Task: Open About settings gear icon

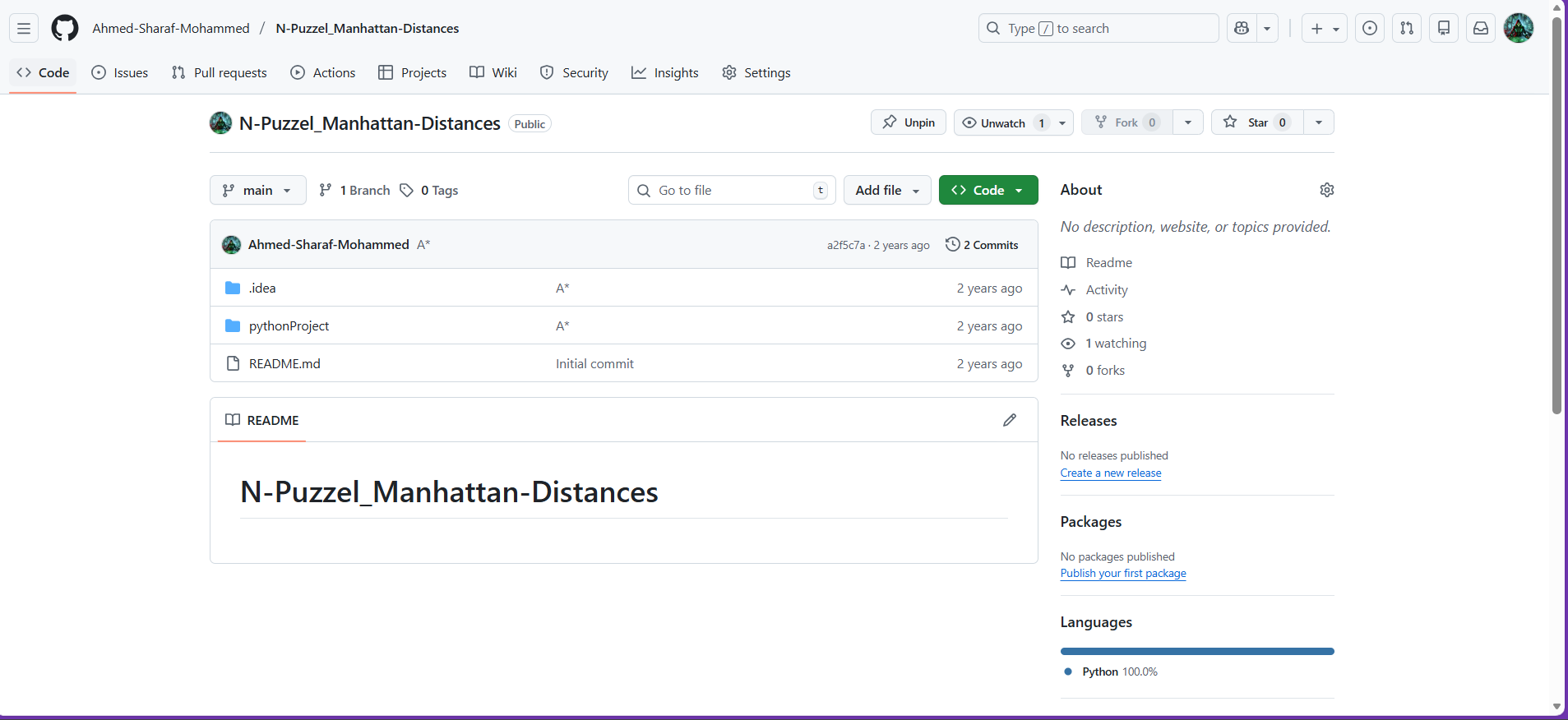Action: click(x=1326, y=190)
